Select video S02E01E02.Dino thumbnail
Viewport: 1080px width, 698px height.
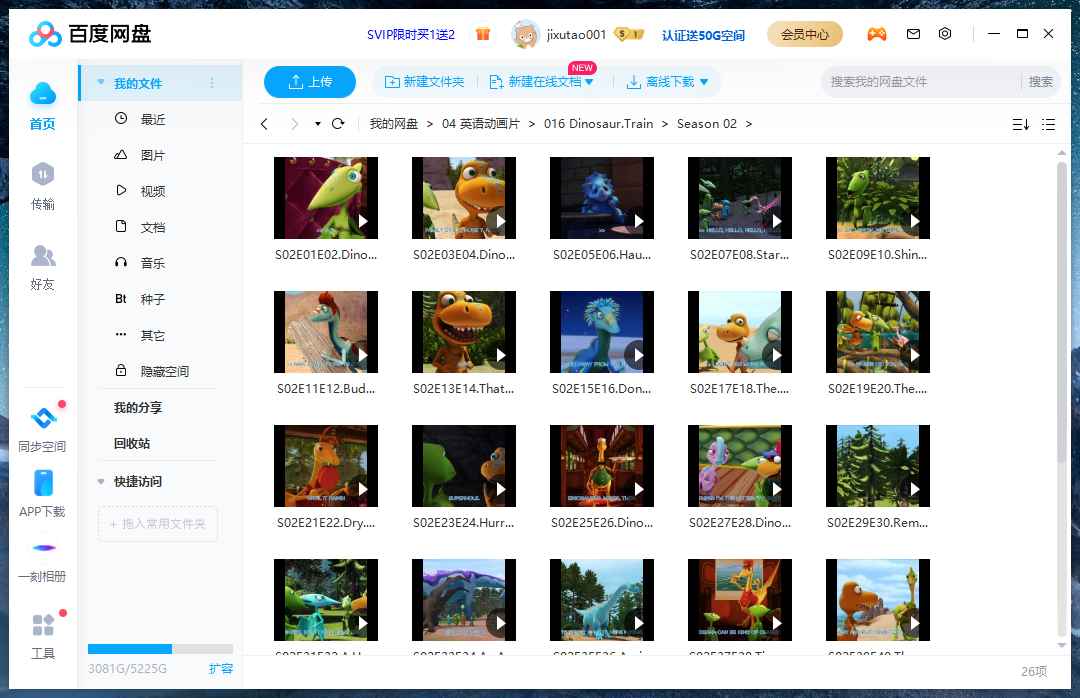(326, 198)
